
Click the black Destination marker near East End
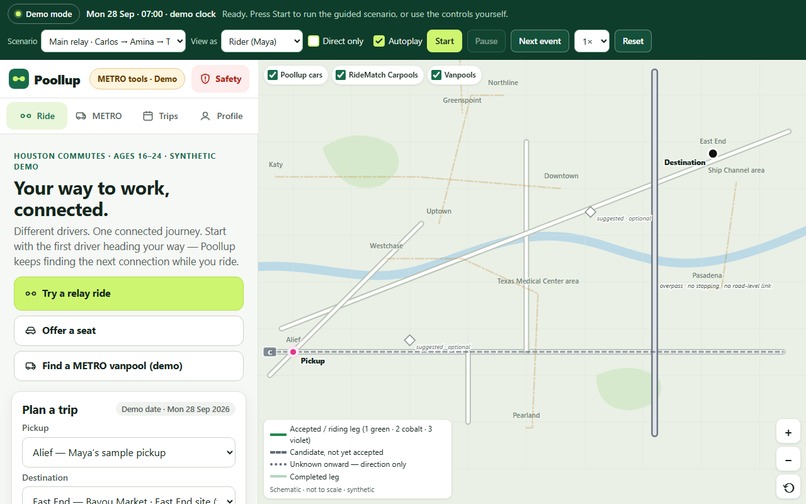click(x=713, y=153)
